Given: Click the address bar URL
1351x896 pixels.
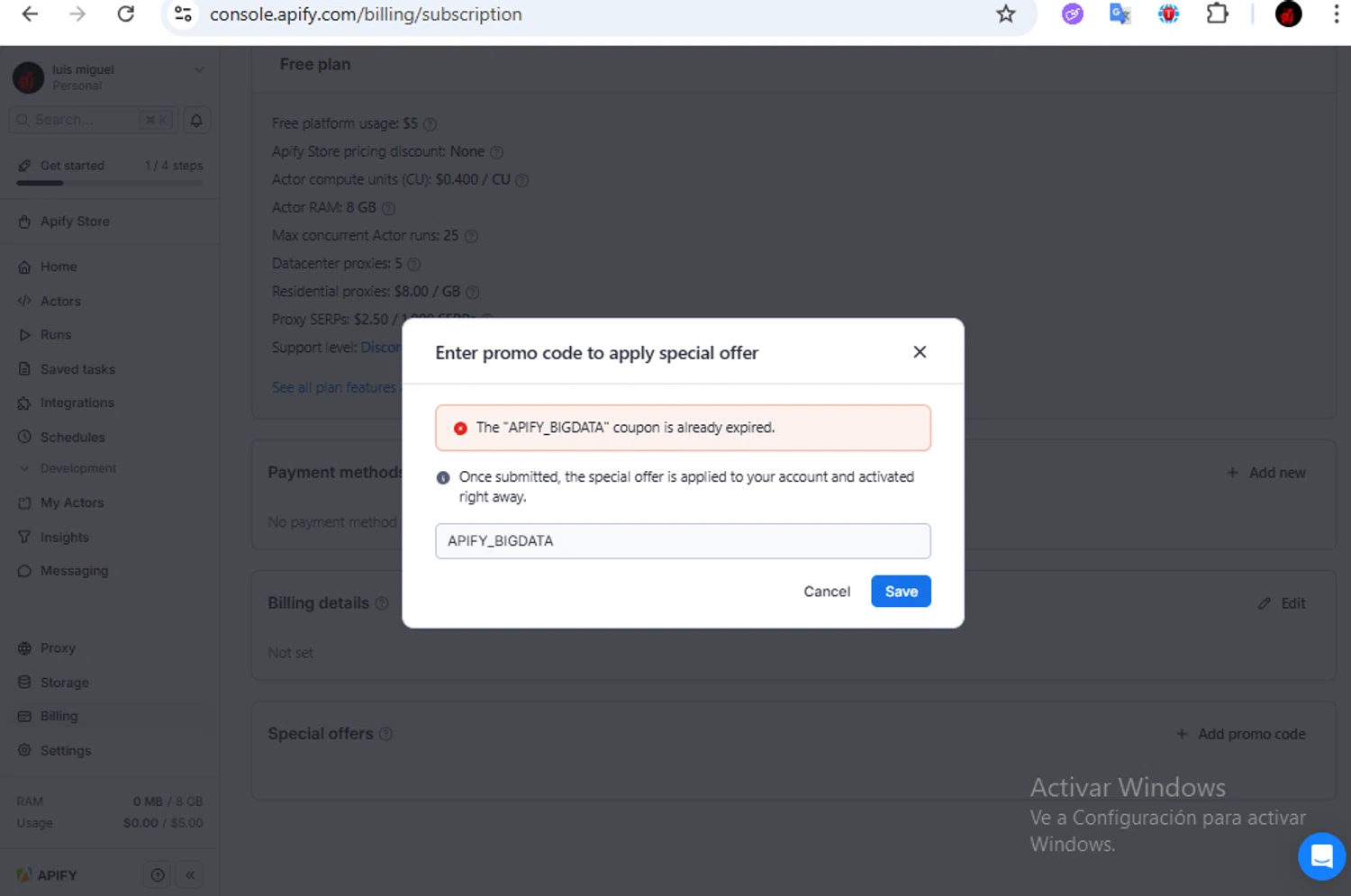Looking at the screenshot, I should click(x=366, y=14).
